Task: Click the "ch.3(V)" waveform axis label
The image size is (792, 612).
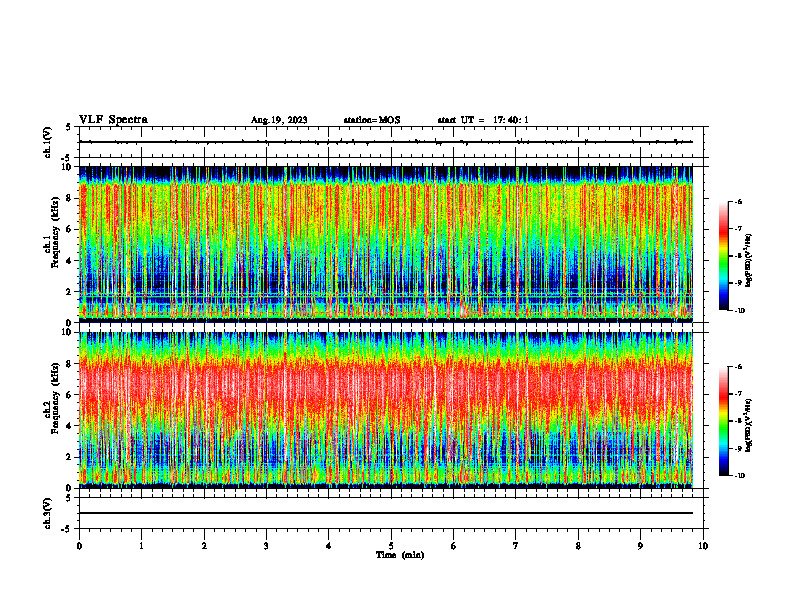Action: [48, 513]
